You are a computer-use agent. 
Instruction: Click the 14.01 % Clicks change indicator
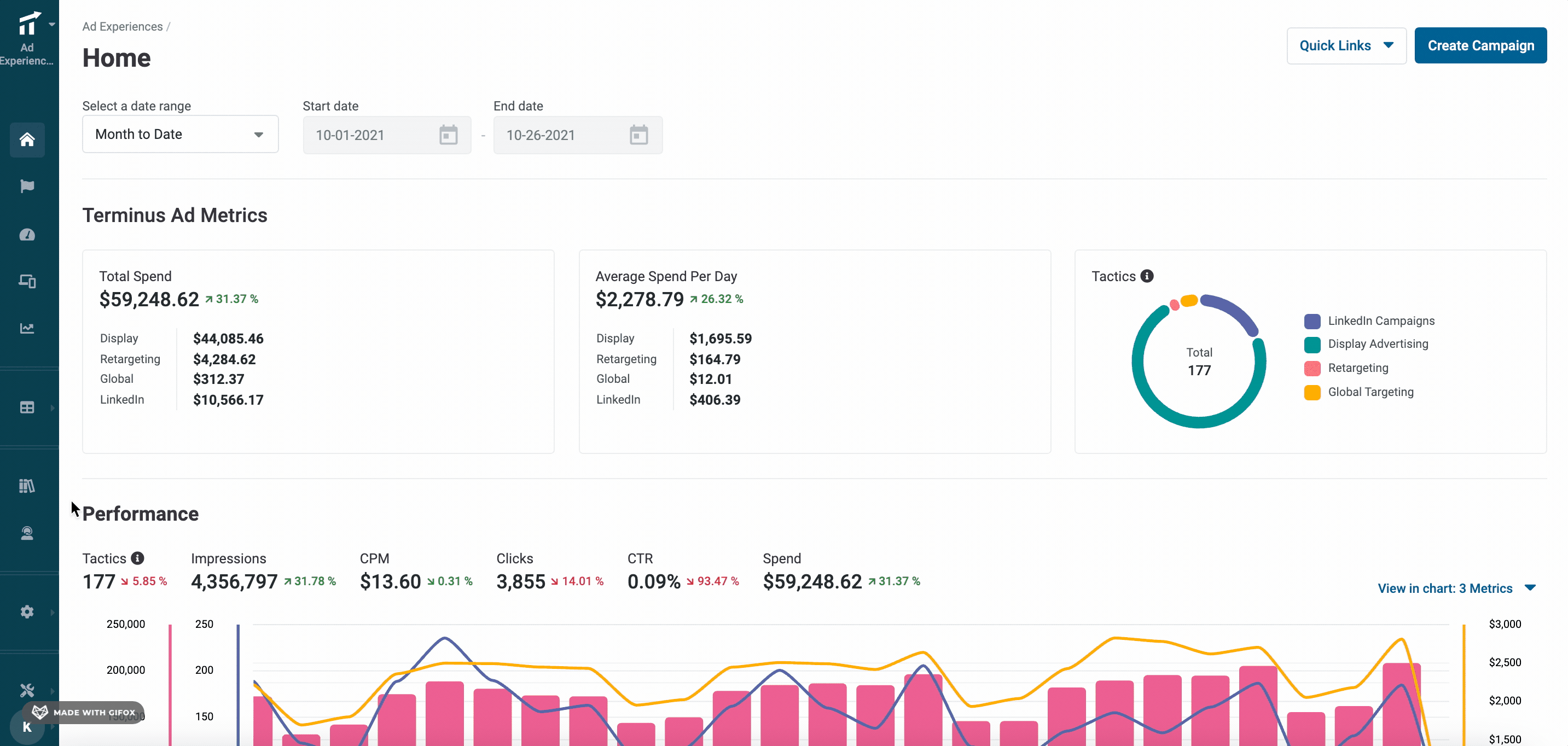point(577,581)
